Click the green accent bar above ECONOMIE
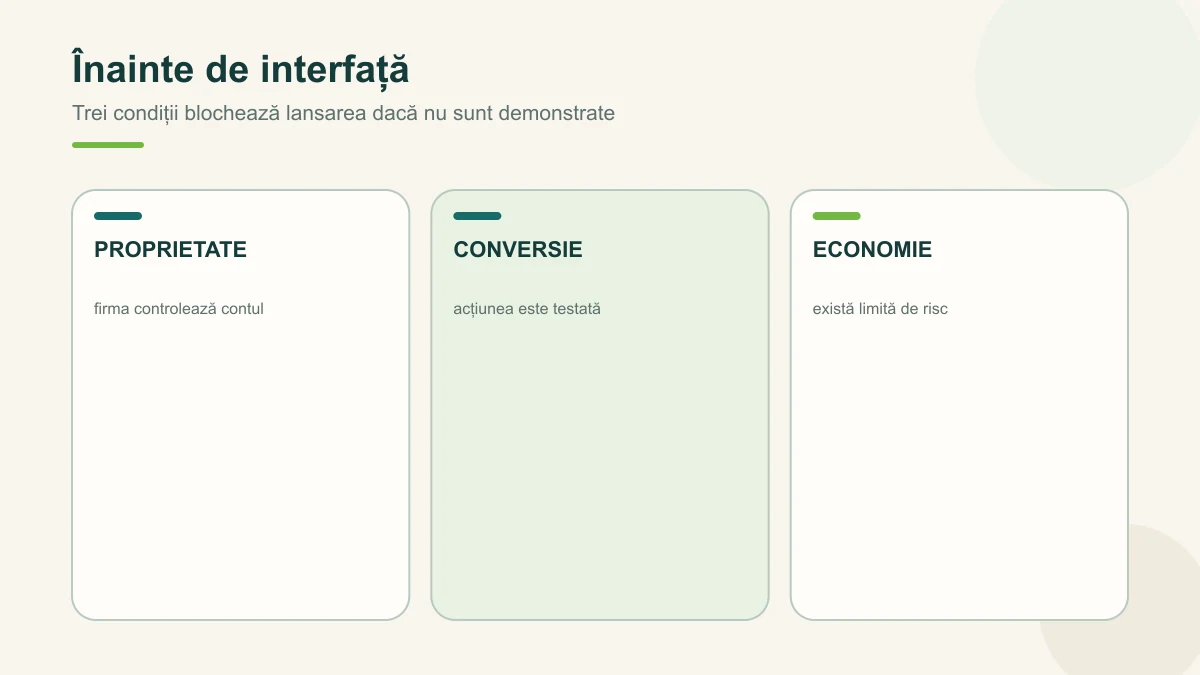Screen dimensions: 1200x675 pos(836,216)
